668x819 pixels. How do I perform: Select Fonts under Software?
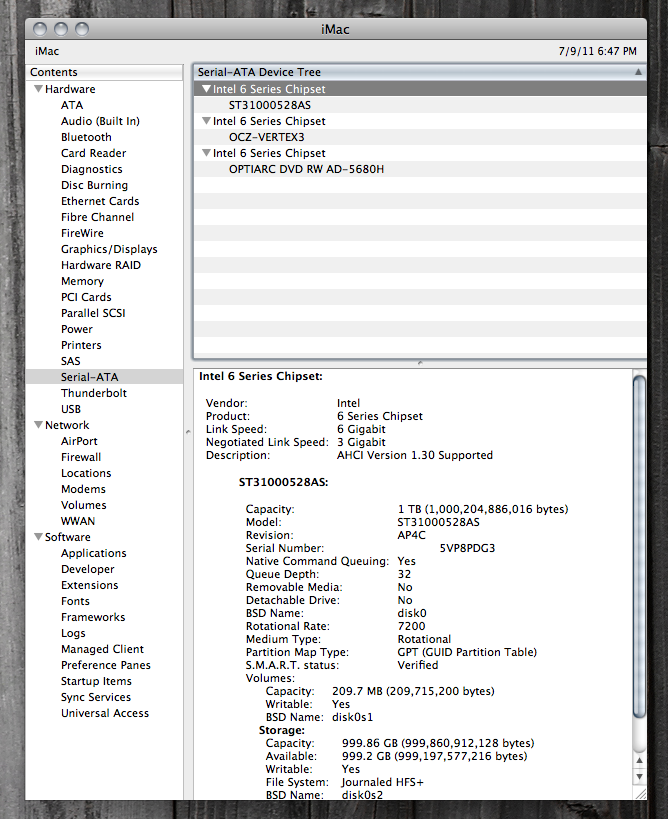click(75, 601)
